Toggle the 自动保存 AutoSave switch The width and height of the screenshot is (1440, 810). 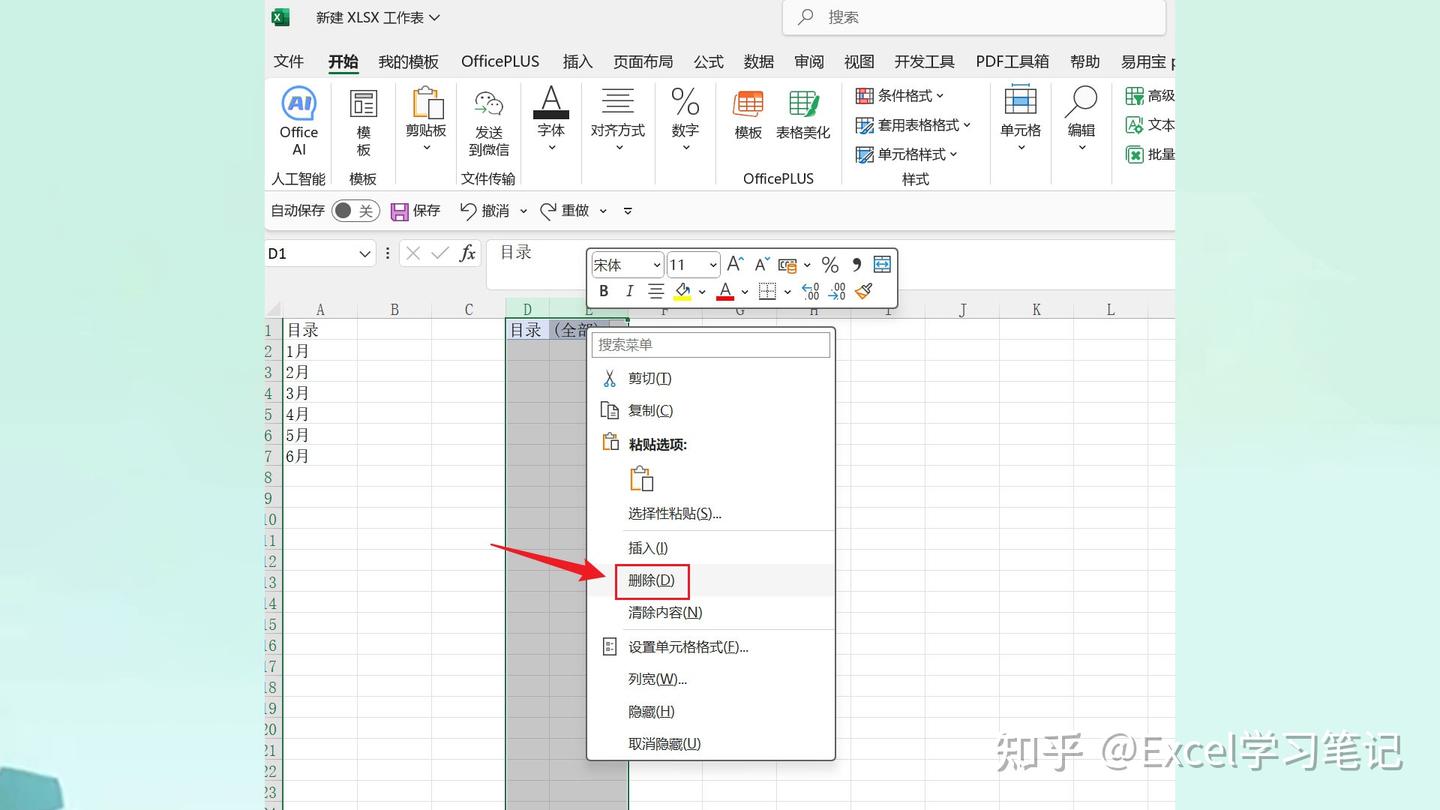coord(354,210)
